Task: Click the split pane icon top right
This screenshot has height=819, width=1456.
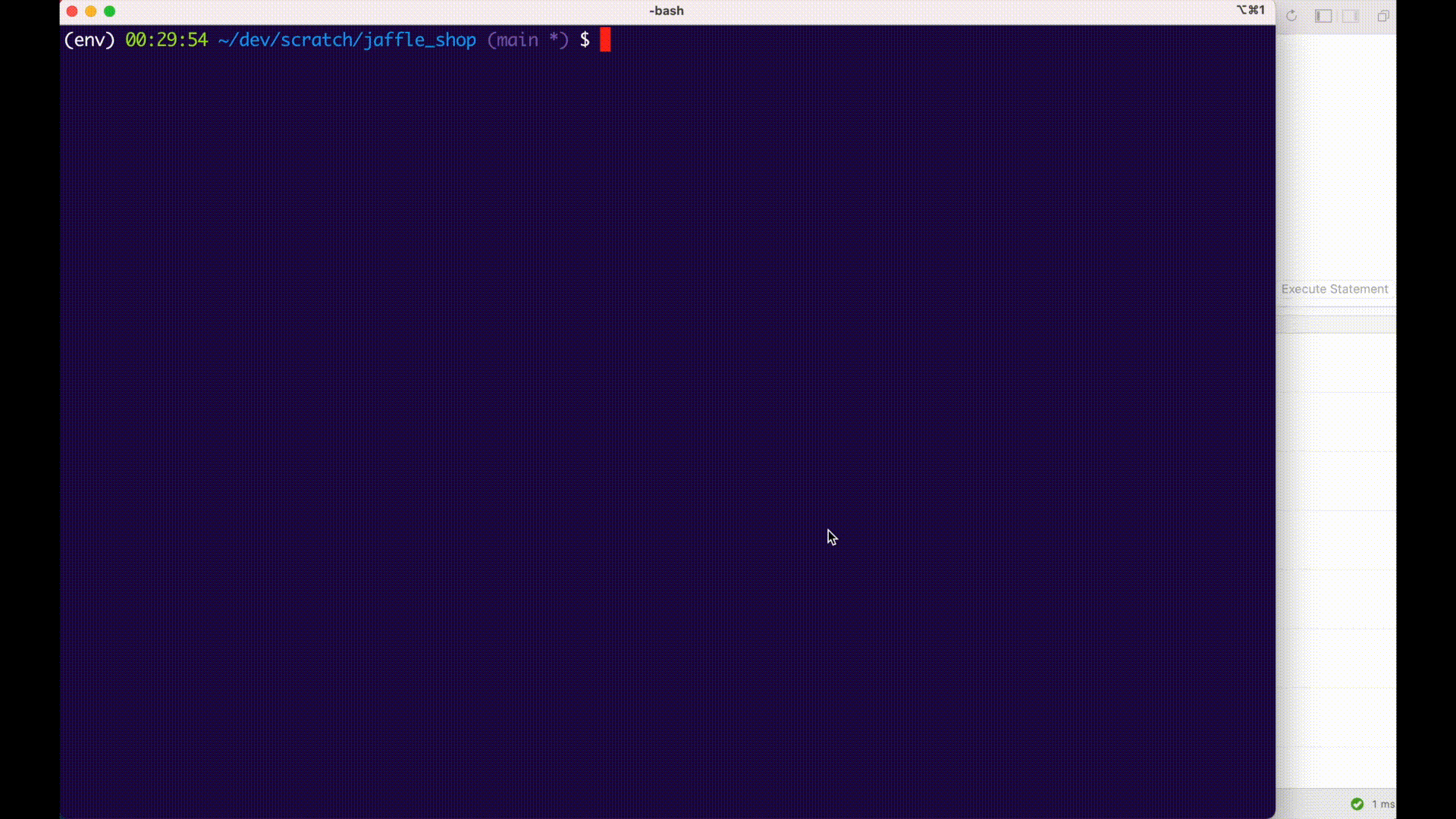Action: 1322,16
